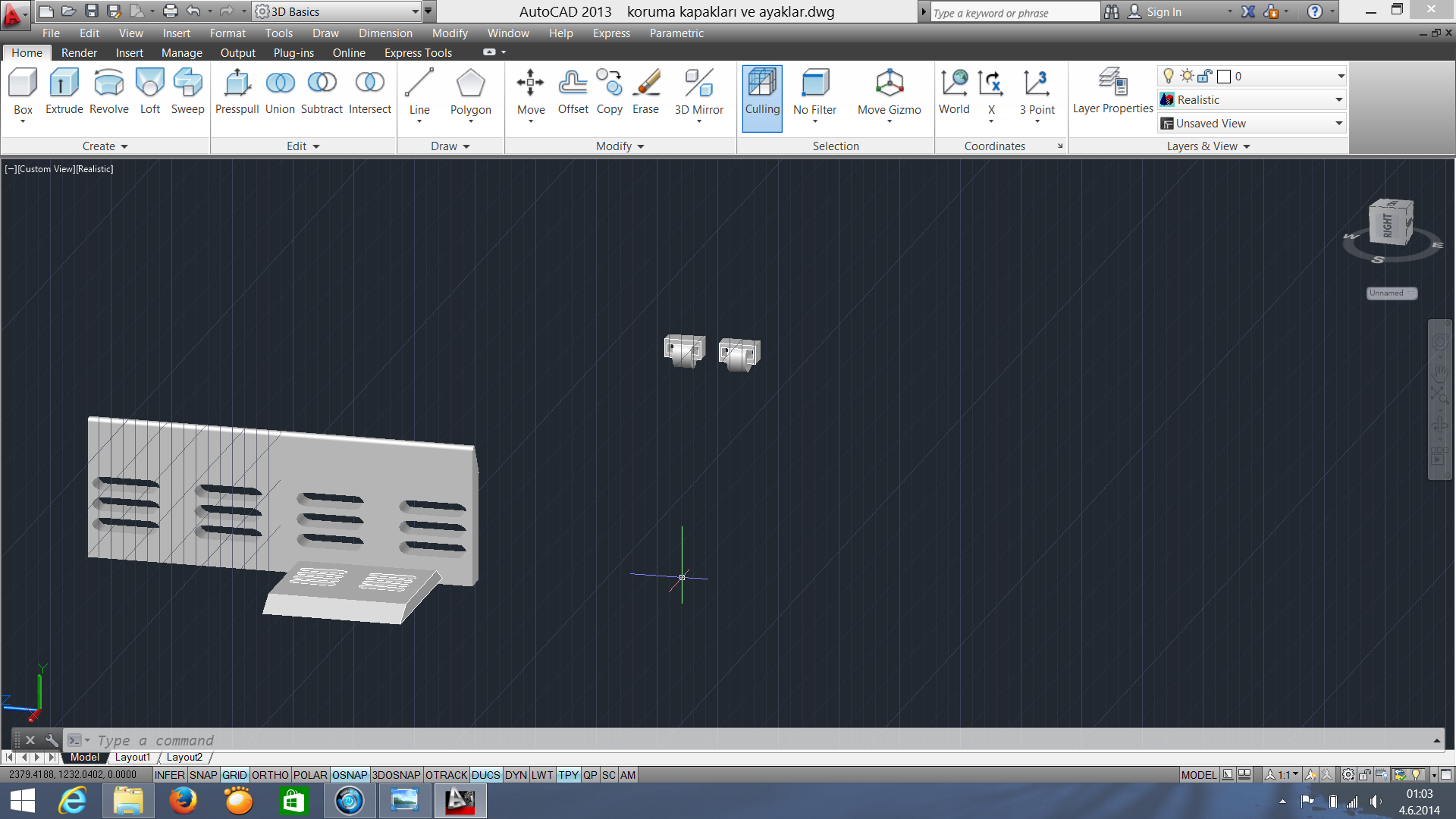Toggle ORTHO mode in status bar
The image size is (1456, 819).
(270, 775)
